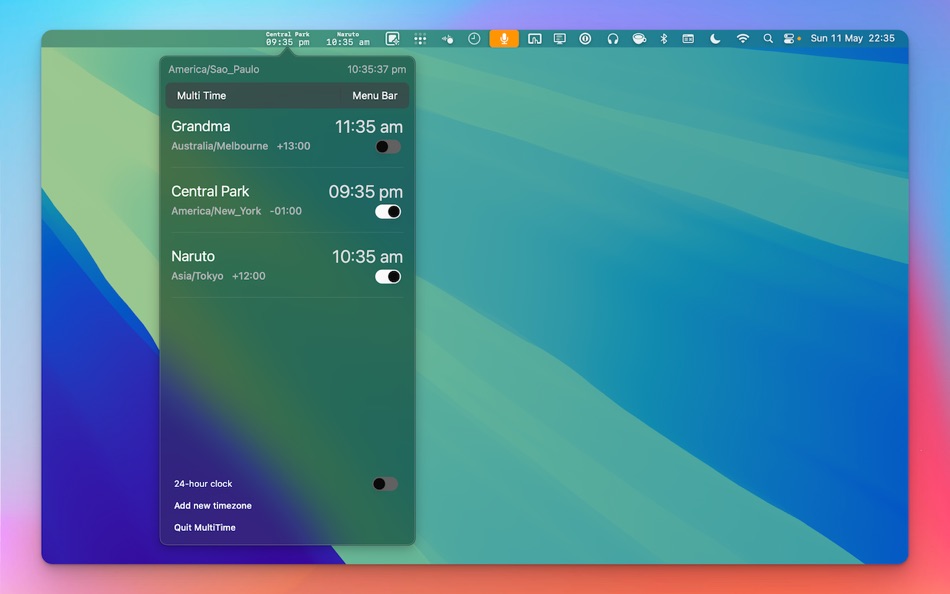The width and height of the screenshot is (950, 594).
Task: Click the +13:00 offset label
Action: (x=293, y=146)
